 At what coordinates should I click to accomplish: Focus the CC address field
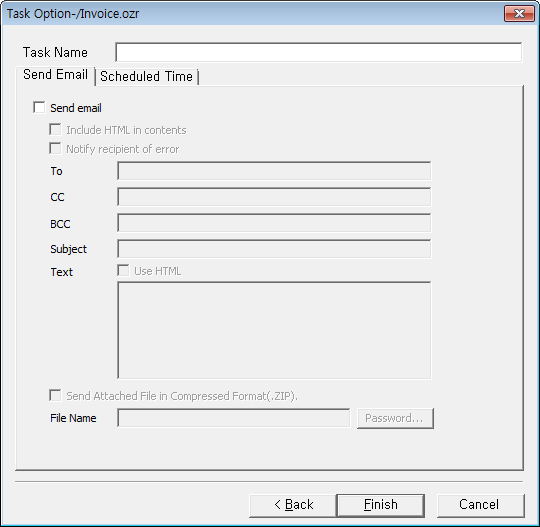coord(274,197)
